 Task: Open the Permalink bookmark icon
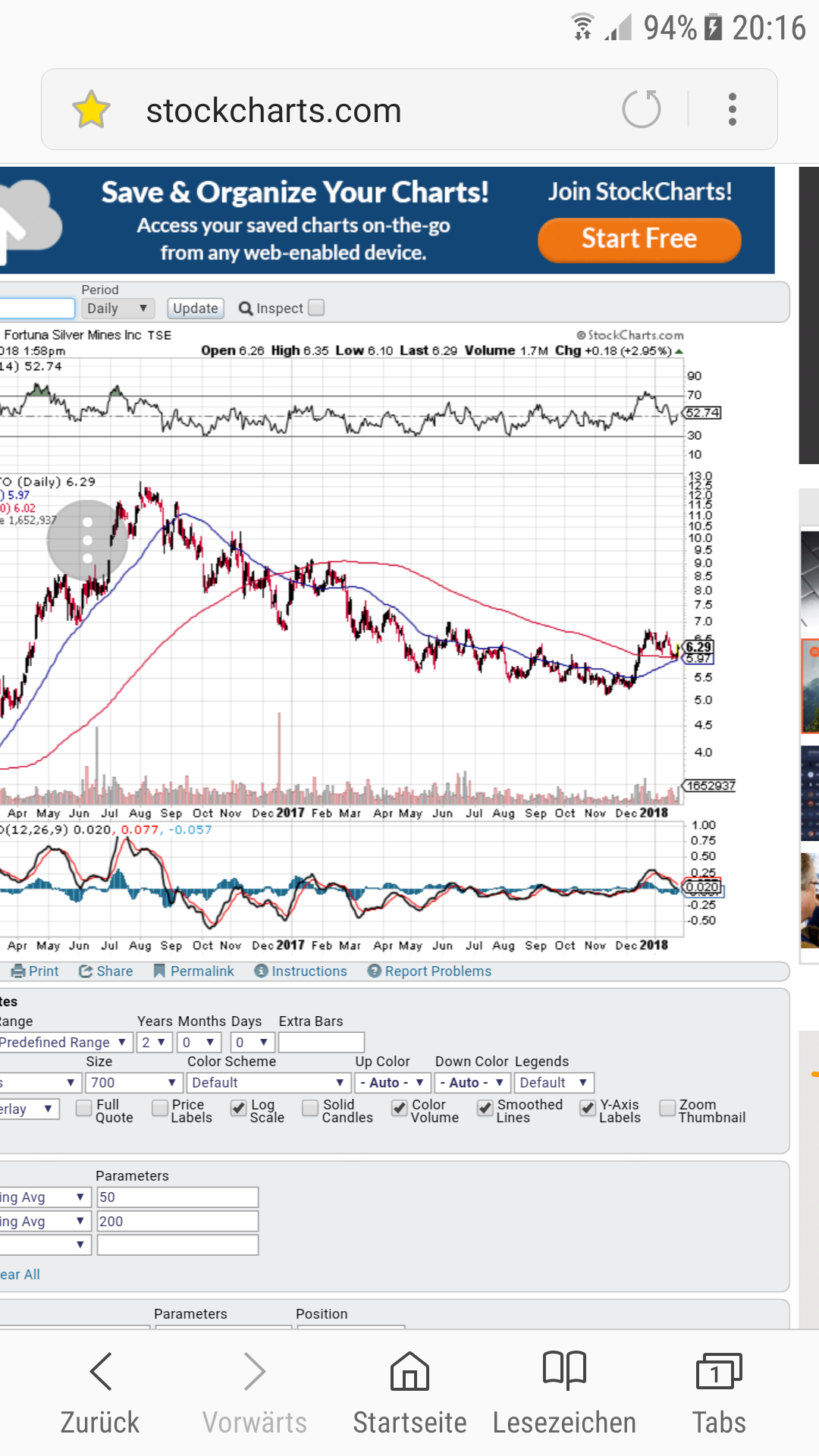159,971
